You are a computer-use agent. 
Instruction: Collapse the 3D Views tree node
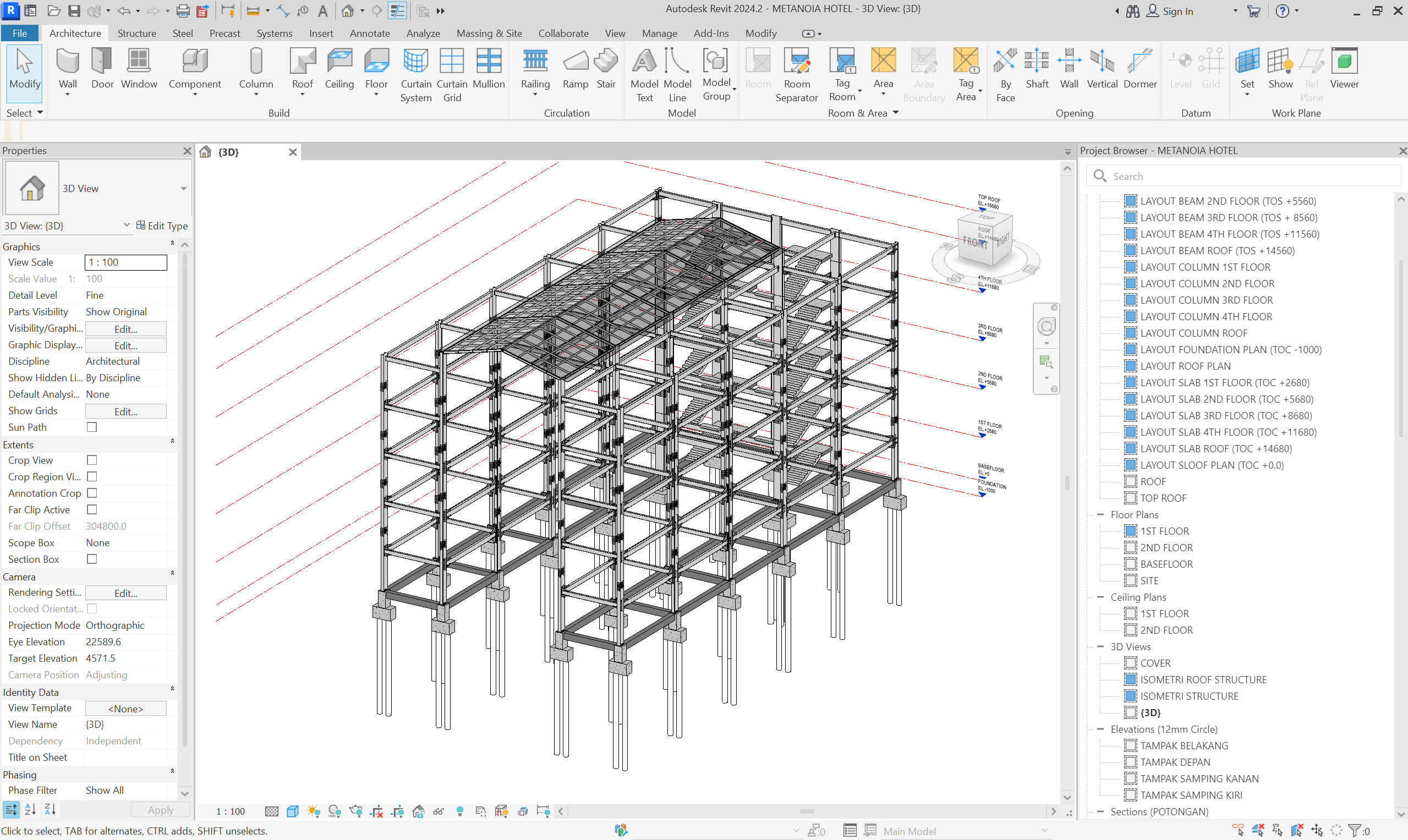[x=1100, y=646]
